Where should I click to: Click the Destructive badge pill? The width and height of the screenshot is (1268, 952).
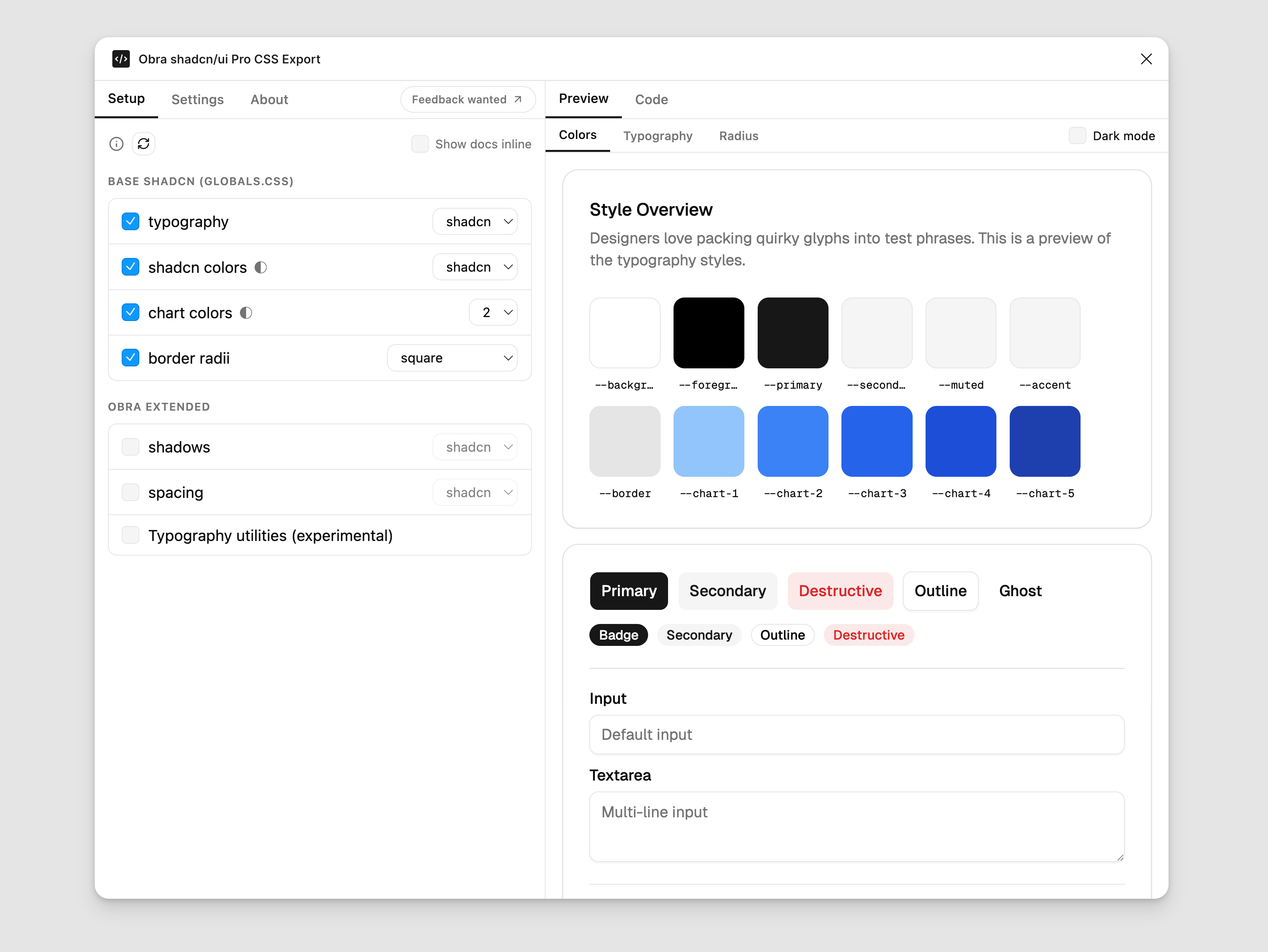tap(869, 635)
